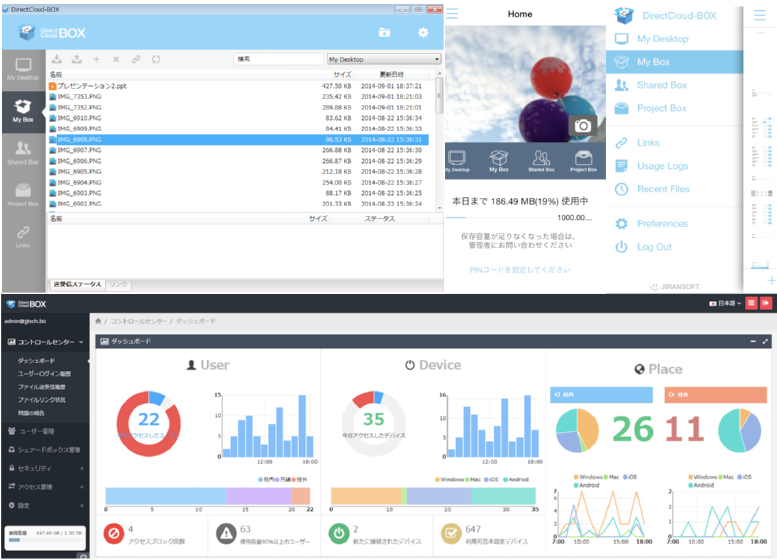Switch to 送受信ステータス tab
The image size is (777, 560).
pos(77,284)
